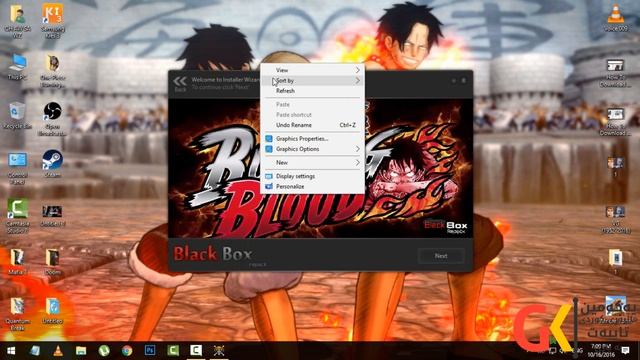Open Camtasia Studio 7 desktop shortcut

(18, 216)
